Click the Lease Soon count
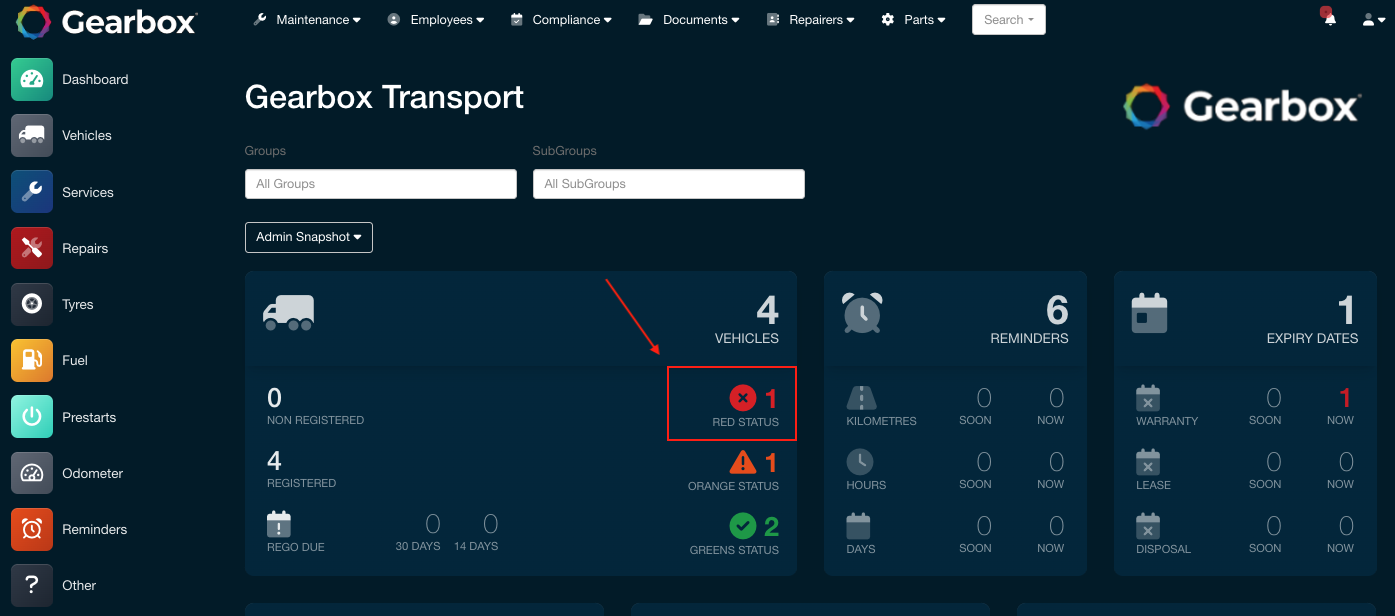 click(x=1274, y=462)
